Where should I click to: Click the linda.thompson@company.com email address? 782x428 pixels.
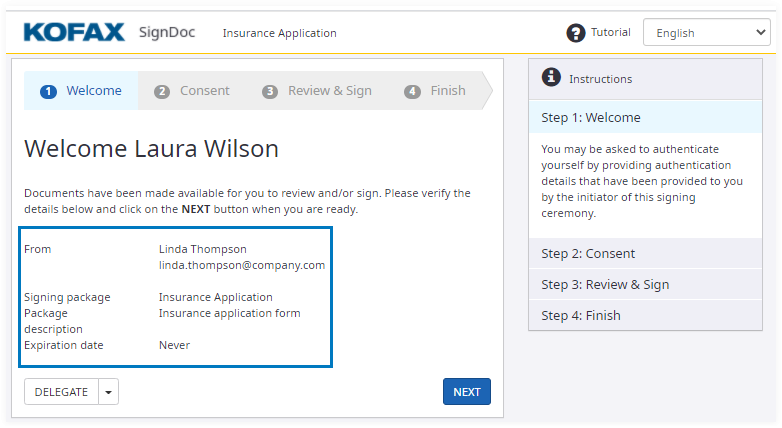pyautogui.click(x=242, y=265)
